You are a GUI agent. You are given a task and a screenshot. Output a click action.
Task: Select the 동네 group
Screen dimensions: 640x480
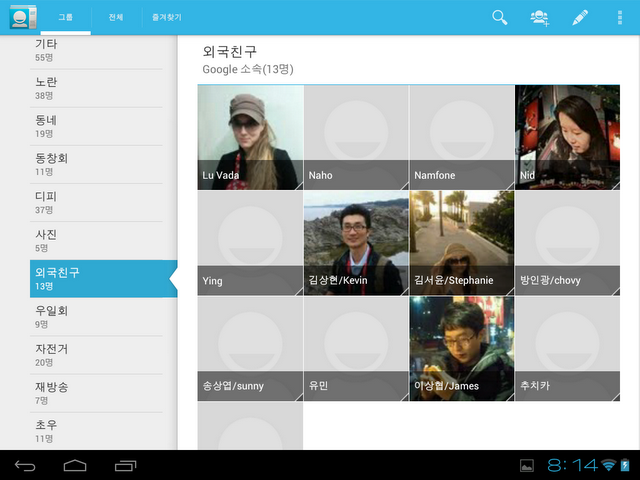(x=96, y=127)
